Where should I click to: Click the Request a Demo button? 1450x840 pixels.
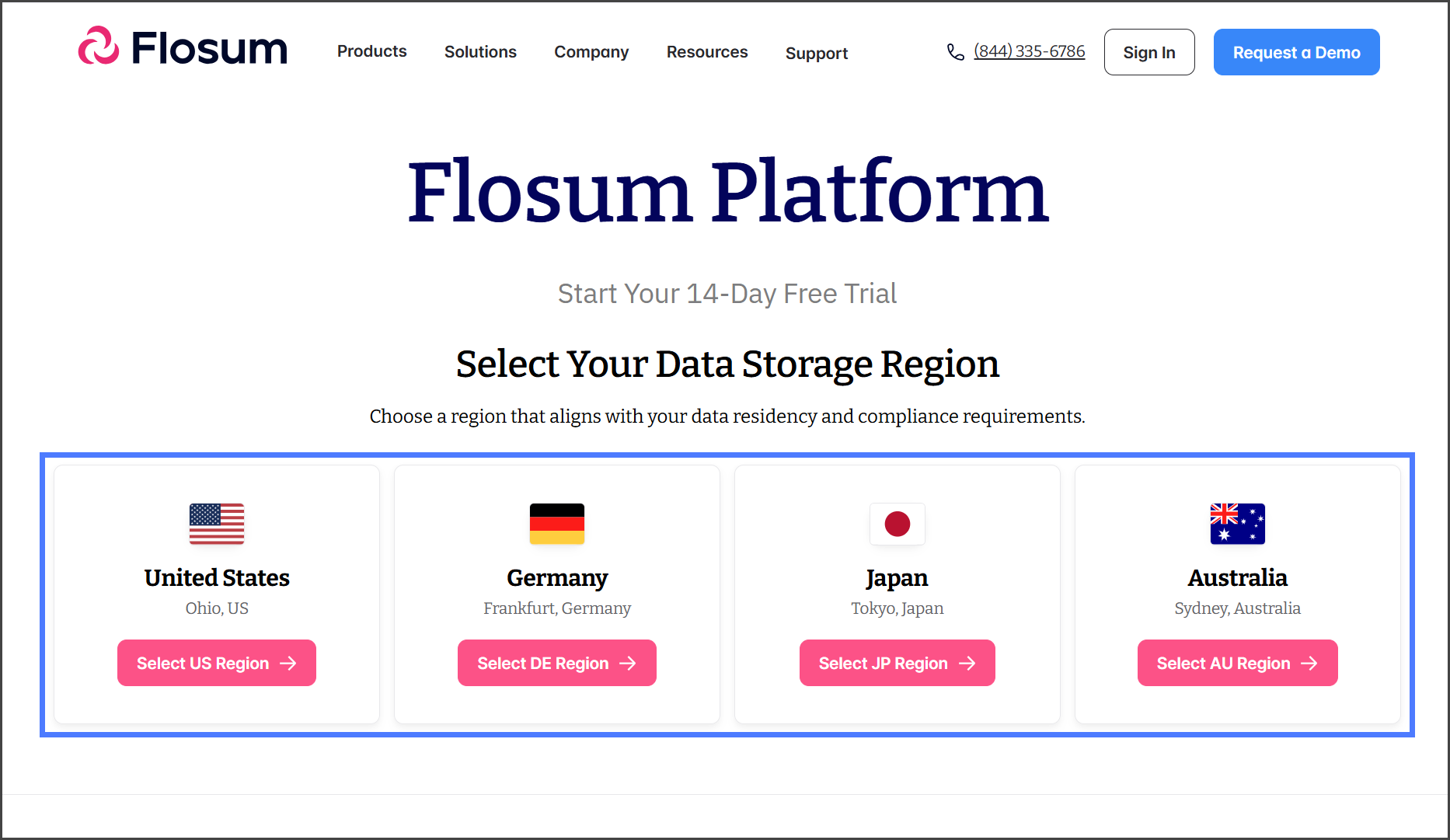[1296, 52]
